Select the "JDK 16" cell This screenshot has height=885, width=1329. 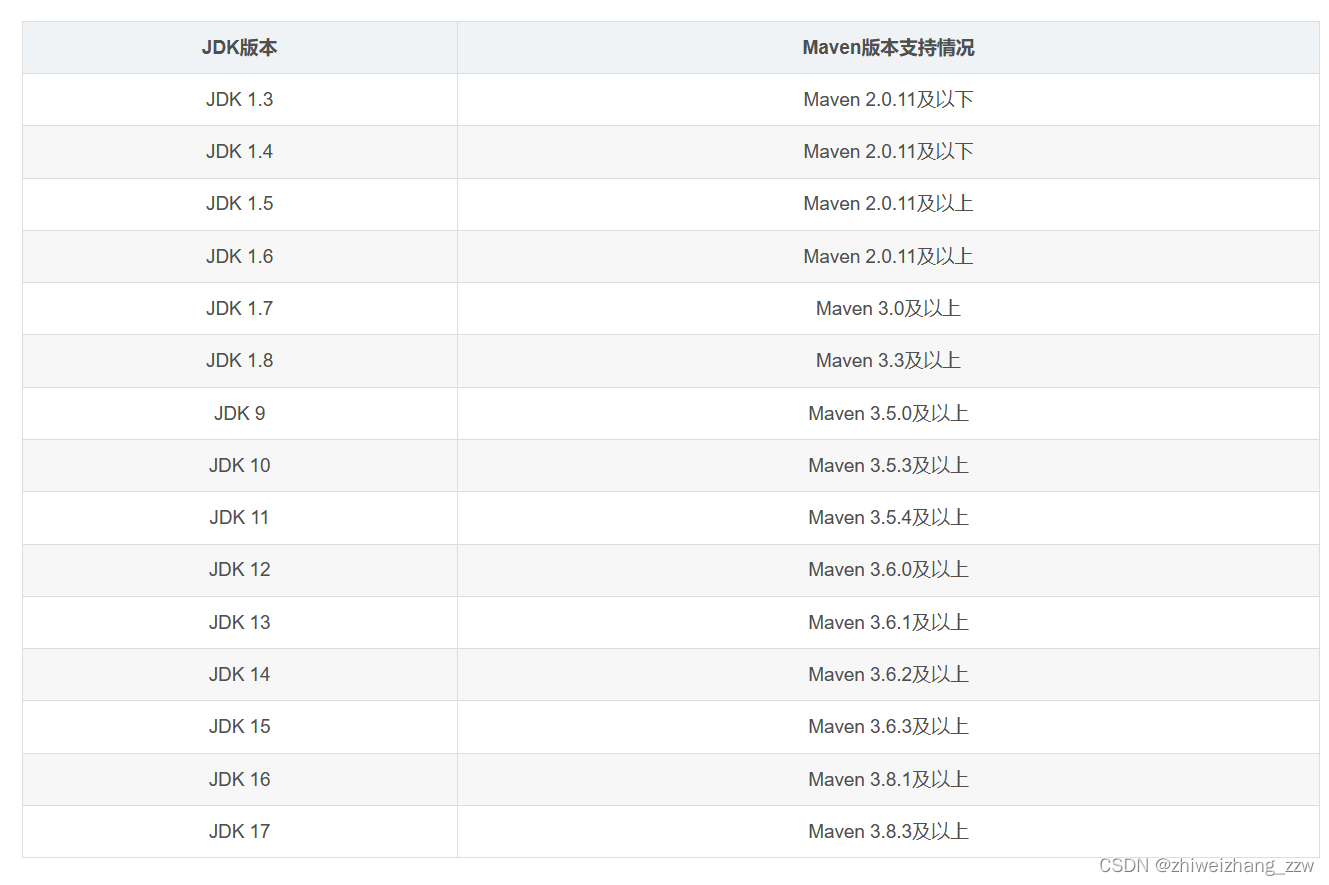click(240, 780)
